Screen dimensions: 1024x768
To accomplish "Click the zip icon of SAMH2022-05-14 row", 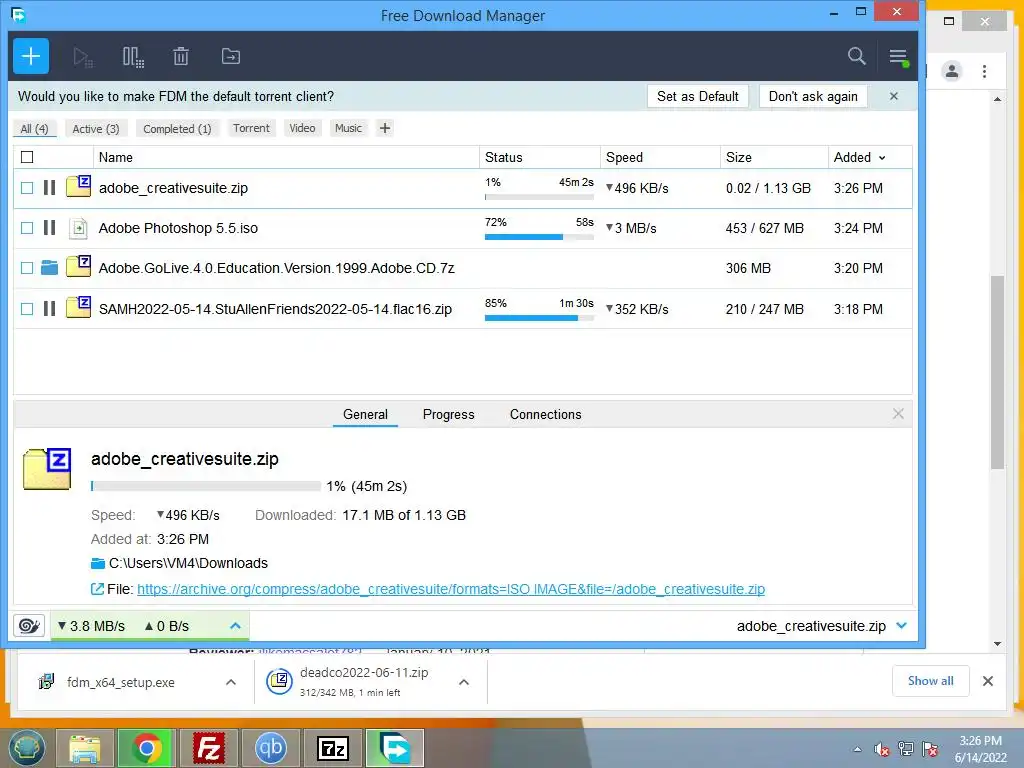I will tap(78, 307).
